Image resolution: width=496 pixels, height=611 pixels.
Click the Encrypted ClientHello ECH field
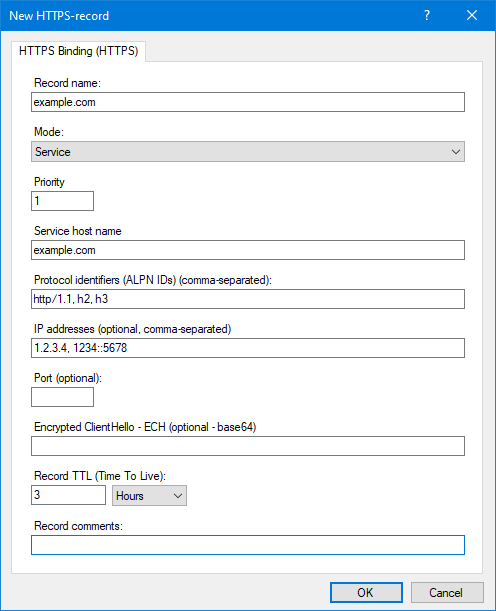tap(248, 446)
